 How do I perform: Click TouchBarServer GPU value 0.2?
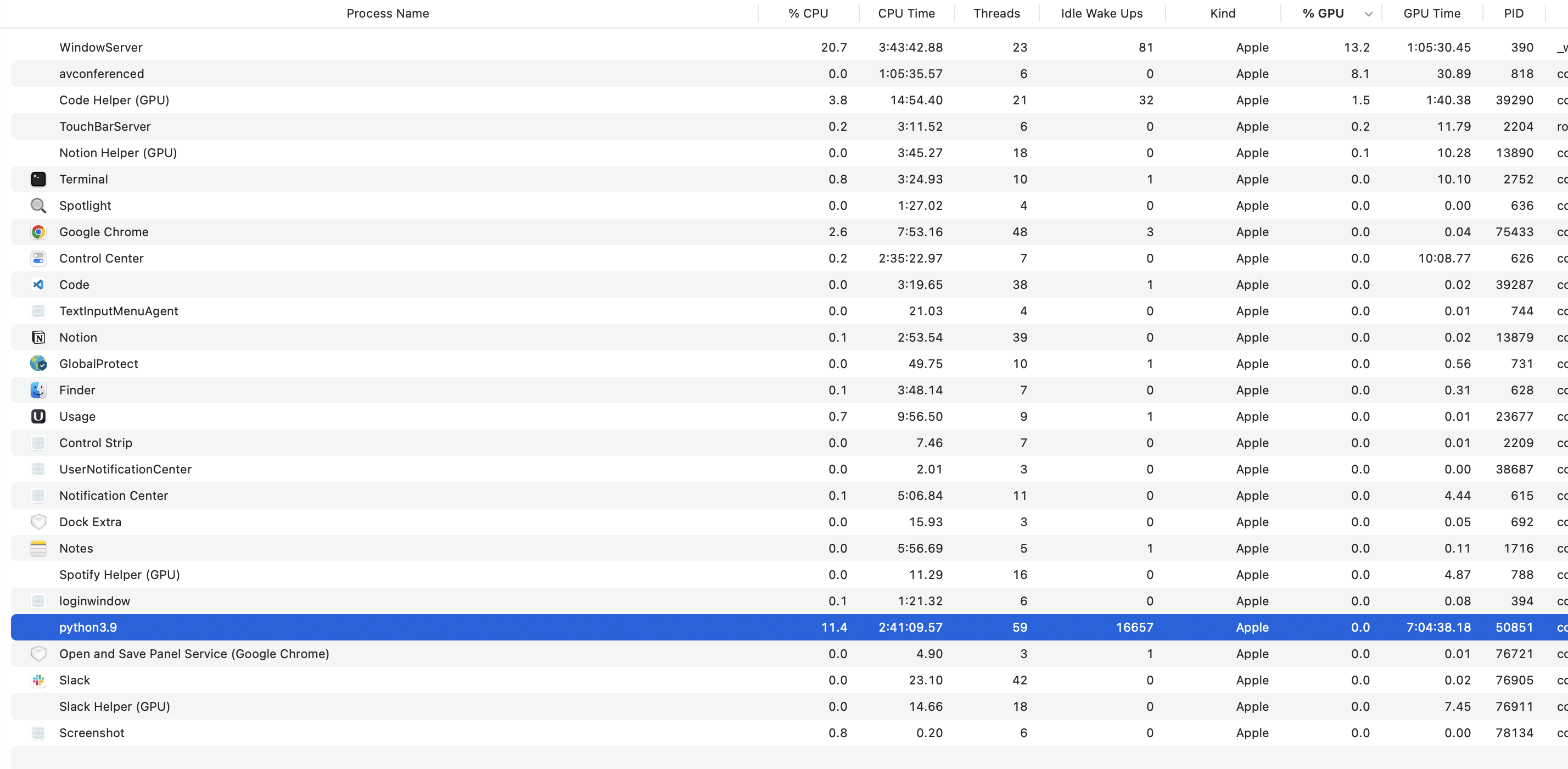(1360, 127)
